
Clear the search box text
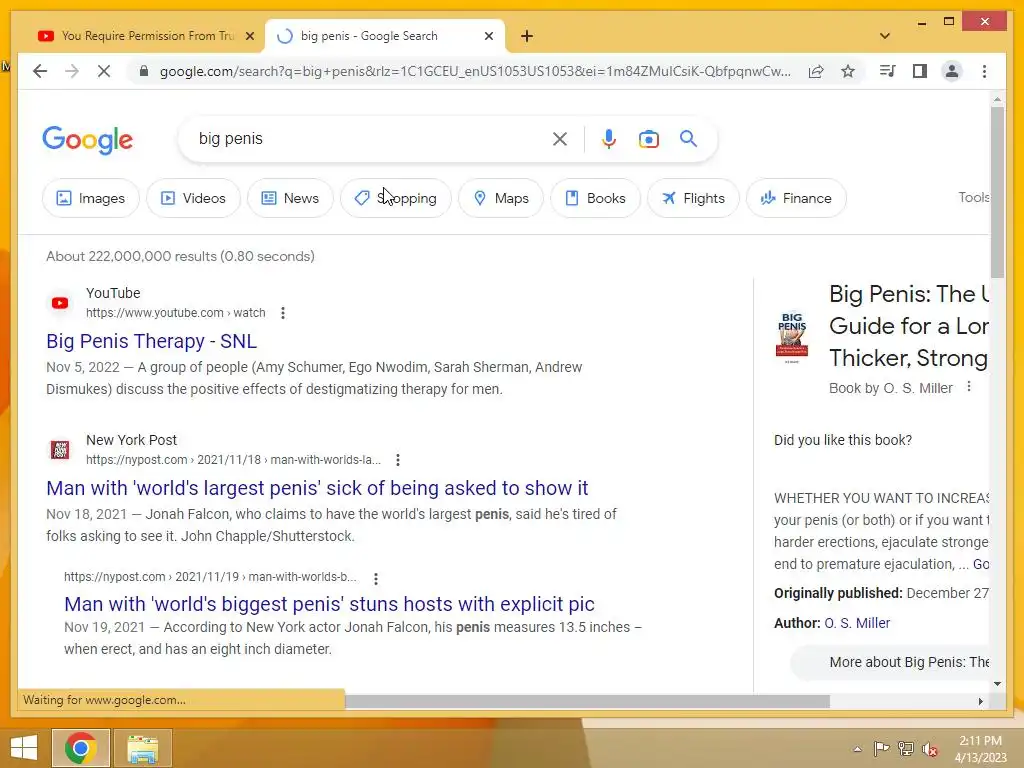(560, 138)
